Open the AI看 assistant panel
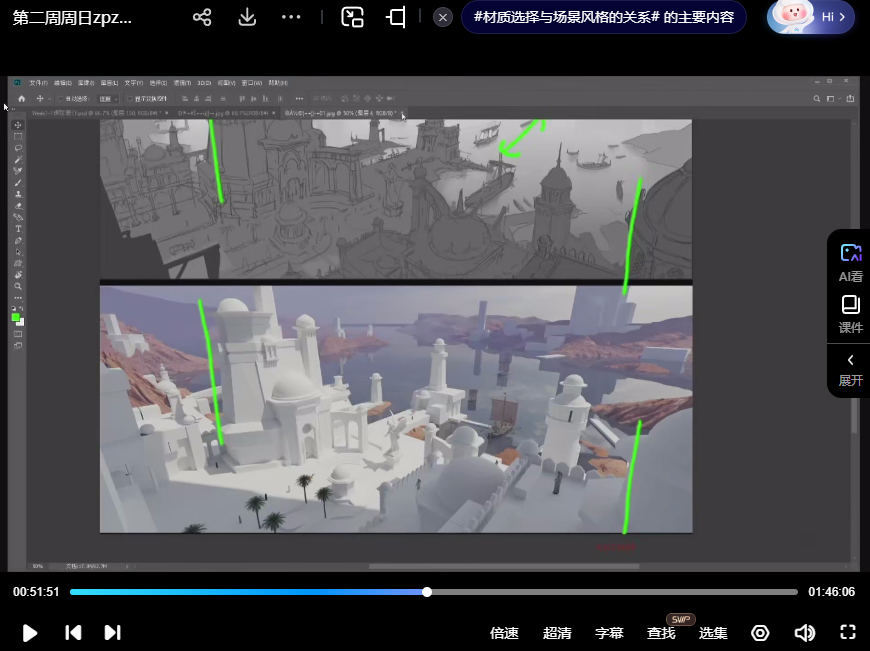The width and height of the screenshot is (870, 651). (850, 263)
